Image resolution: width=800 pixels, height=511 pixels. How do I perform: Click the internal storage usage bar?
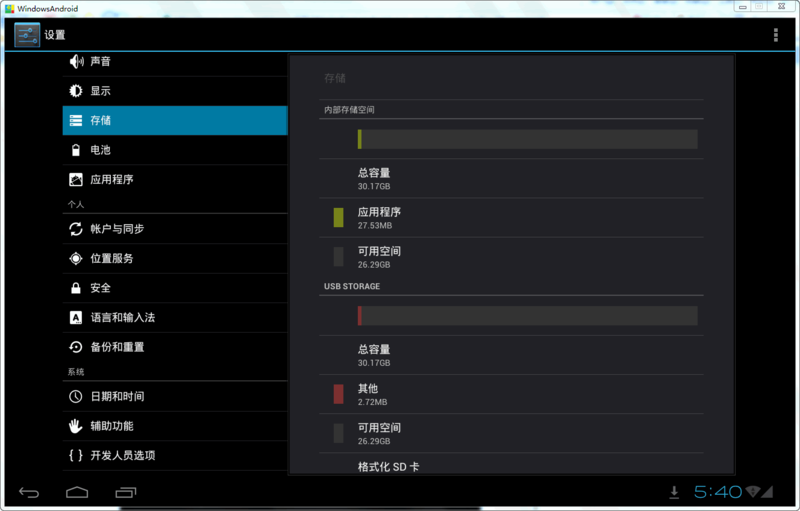click(x=527, y=139)
